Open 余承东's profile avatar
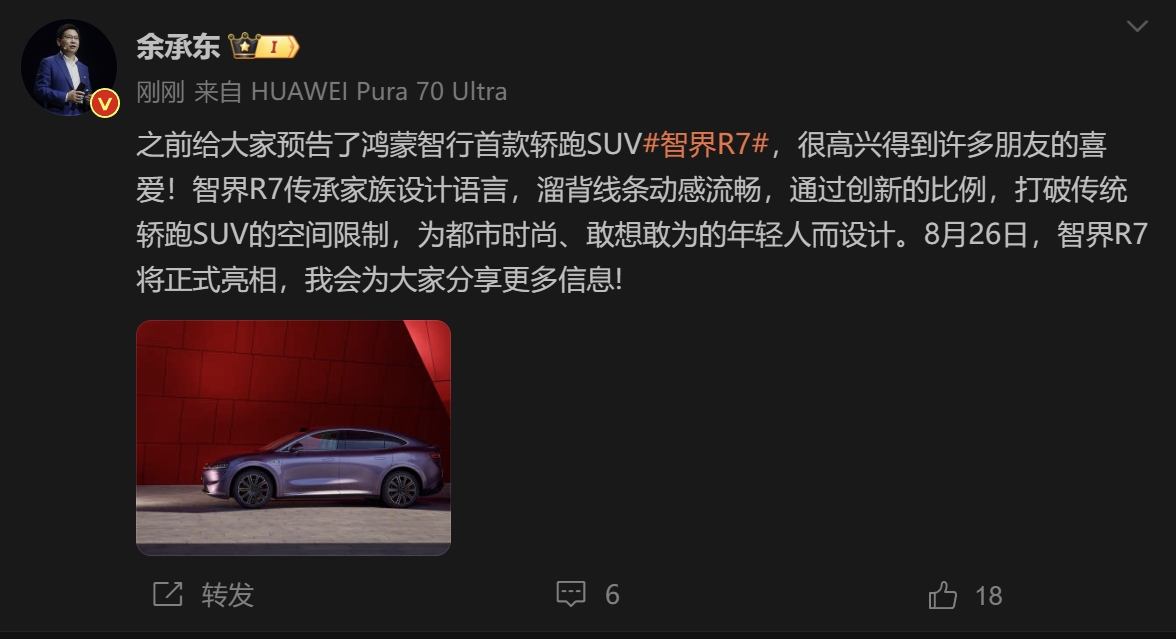Screen dimensions: 1176x639 tap(69, 68)
